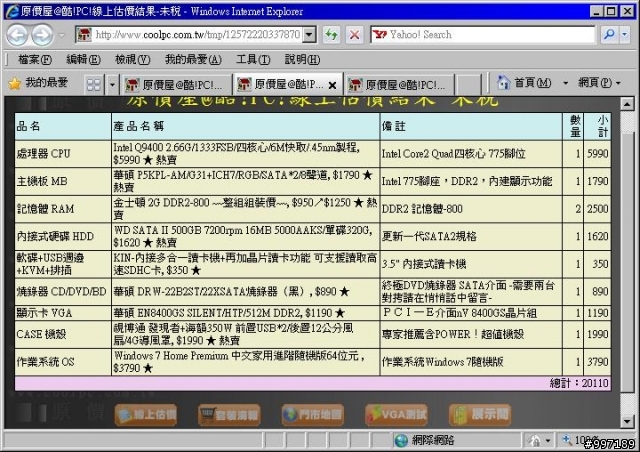Open the 編輯(E) menu
The height and width of the screenshot is (452, 640).
[83, 60]
